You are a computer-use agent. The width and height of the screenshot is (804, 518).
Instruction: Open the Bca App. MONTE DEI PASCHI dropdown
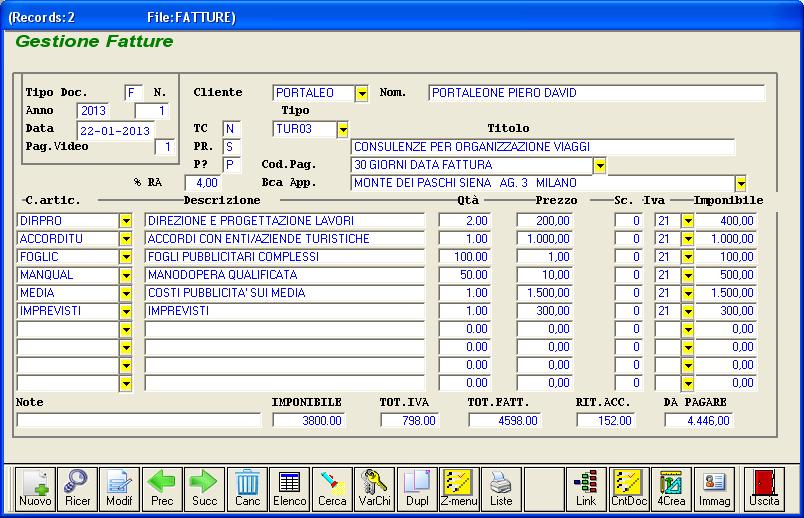click(x=740, y=183)
